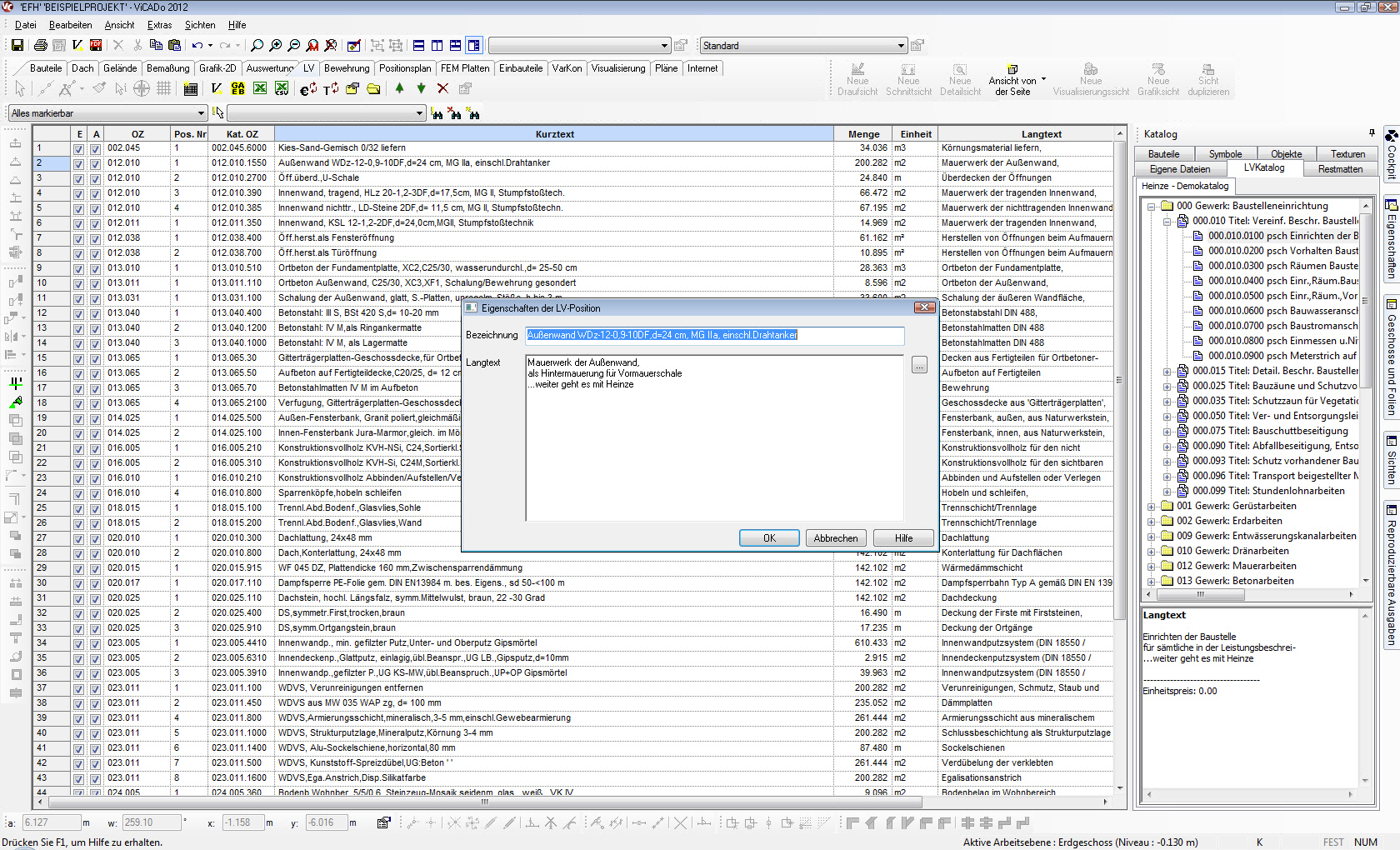Click the first binoculars search icon
This screenshot has width=1400, height=850.
437,113
